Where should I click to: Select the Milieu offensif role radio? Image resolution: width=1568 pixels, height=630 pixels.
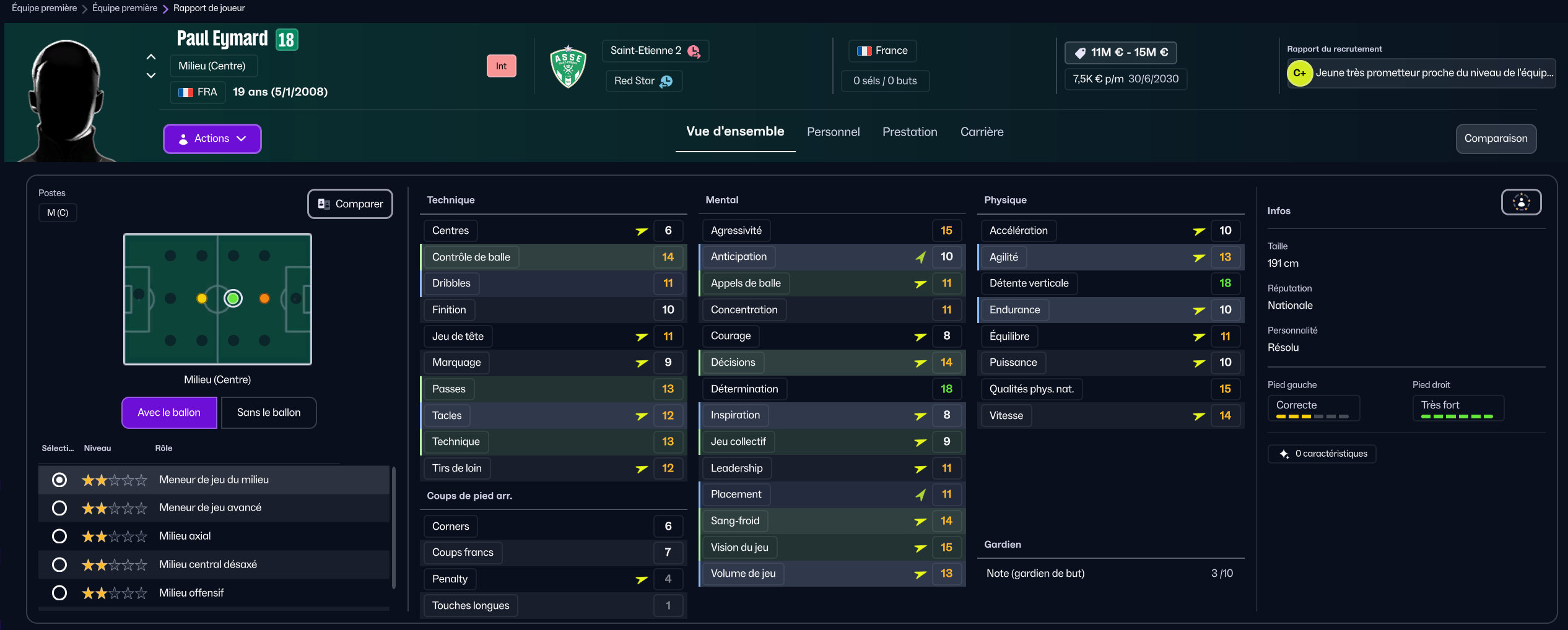pyautogui.click(x=59, y=593)
